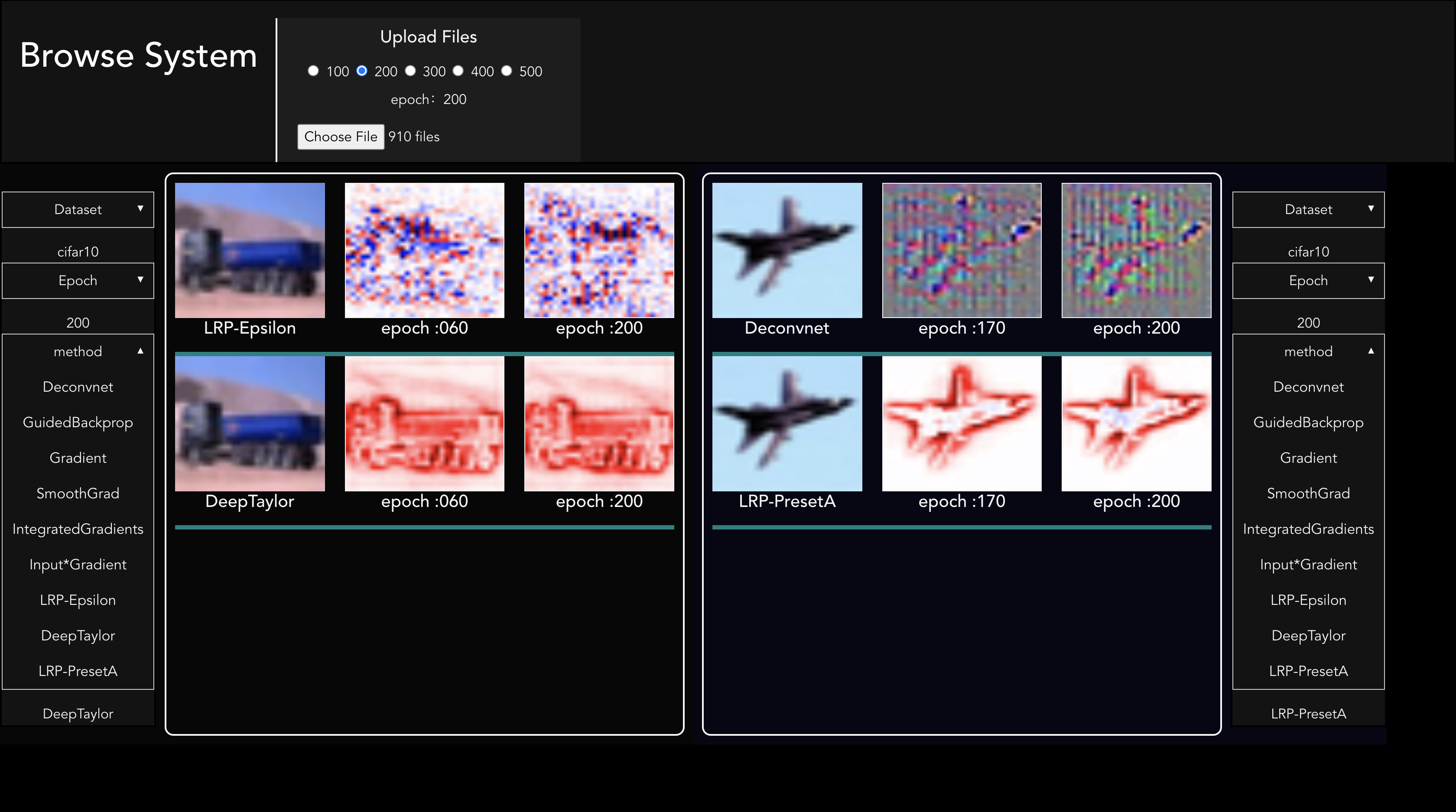Select the 500 epoch radio button
This screenshot has height=812, width=1456.
tap(507, 71)
